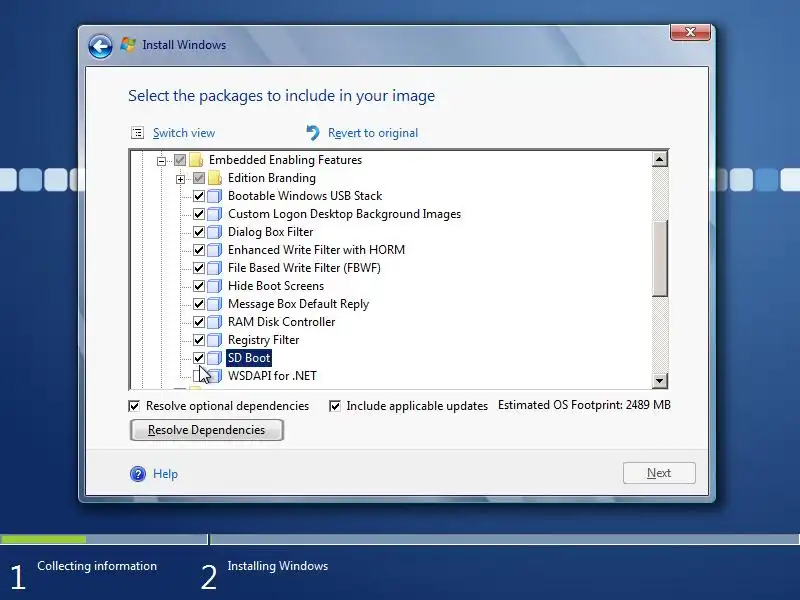Toggle the Embedded Enabling Features folder checkbox
Image resolution: width=800 pixels, height=600 pixels.
[180, 160]
